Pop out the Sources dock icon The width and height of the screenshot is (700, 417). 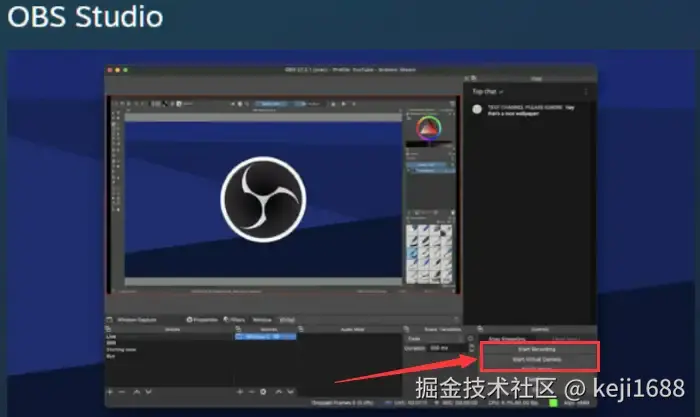coord(238,329)
